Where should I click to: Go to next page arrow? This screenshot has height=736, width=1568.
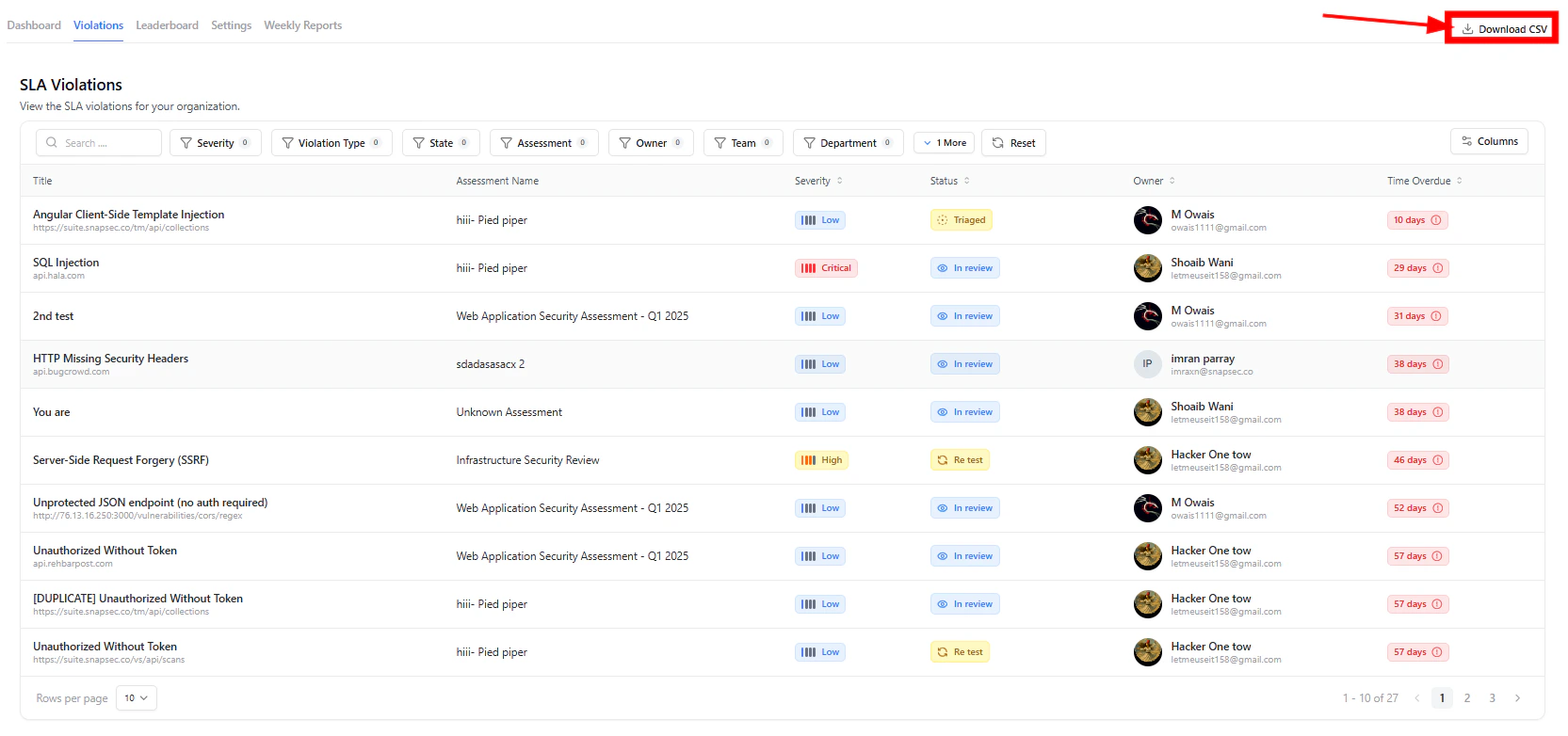1517,698
